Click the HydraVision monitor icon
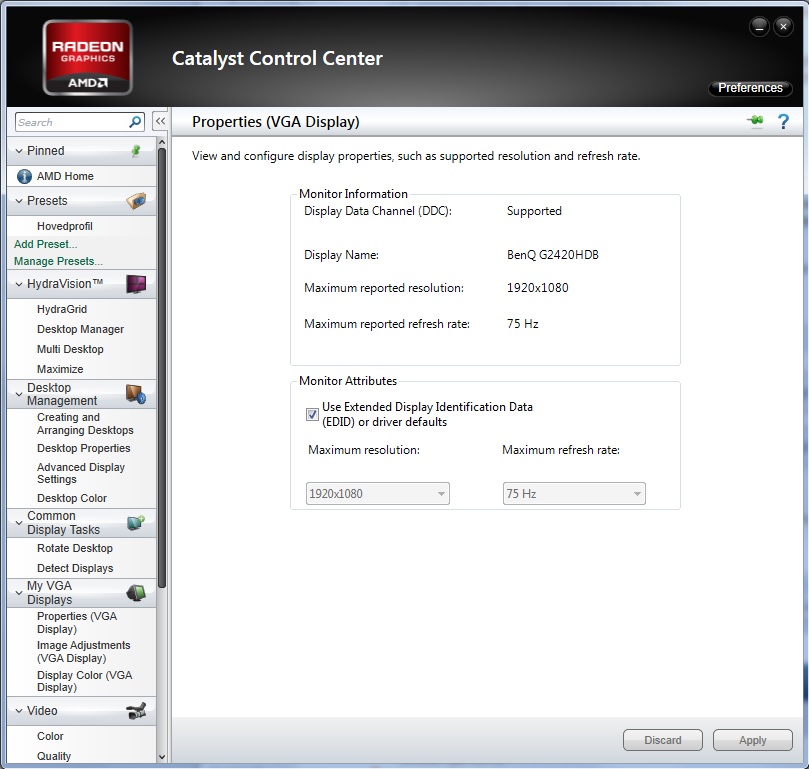Screen dimensions: 809x769 (x=136, y=284)
